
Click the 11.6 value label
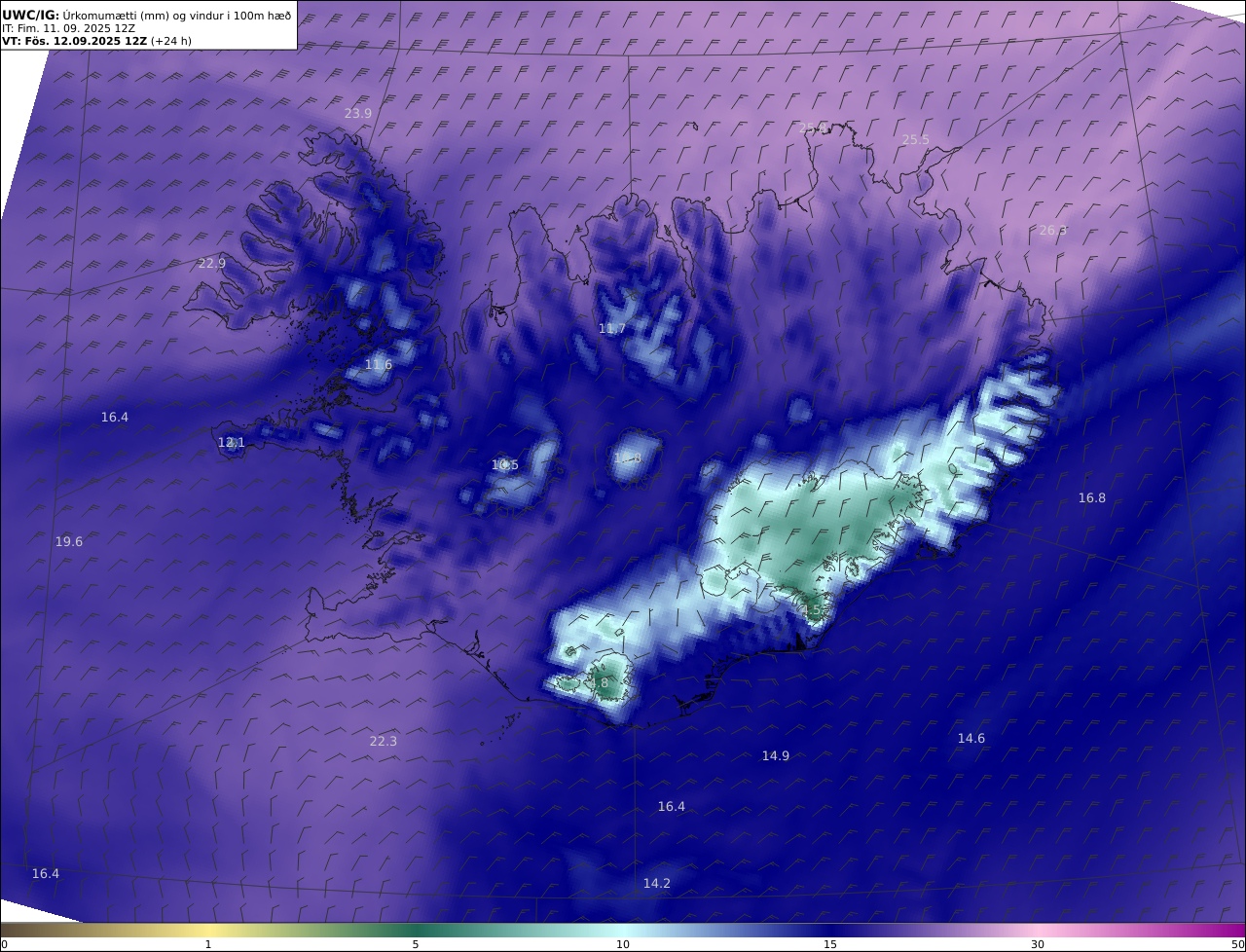coord(378,365)
